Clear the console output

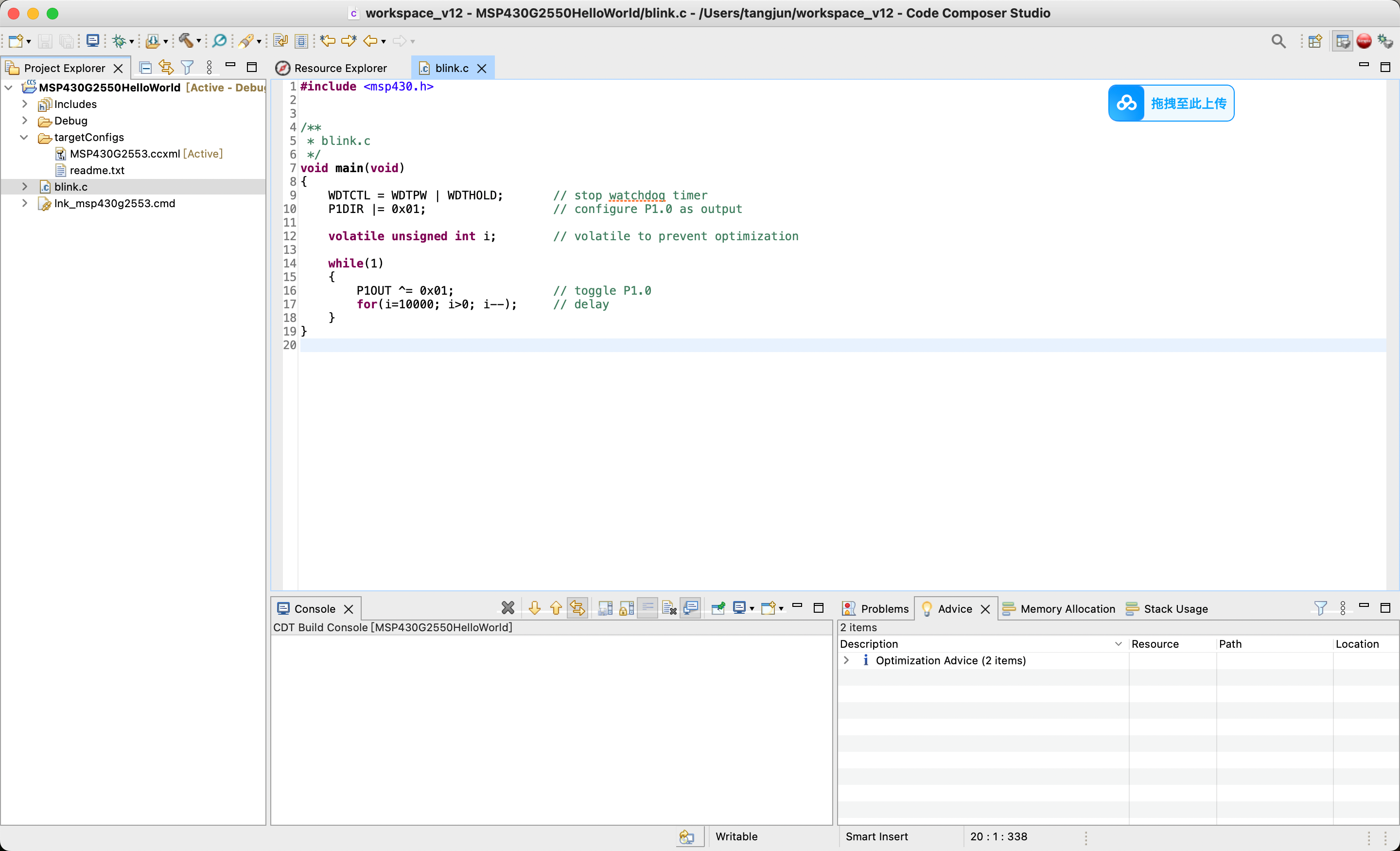[x=669, y=608]
